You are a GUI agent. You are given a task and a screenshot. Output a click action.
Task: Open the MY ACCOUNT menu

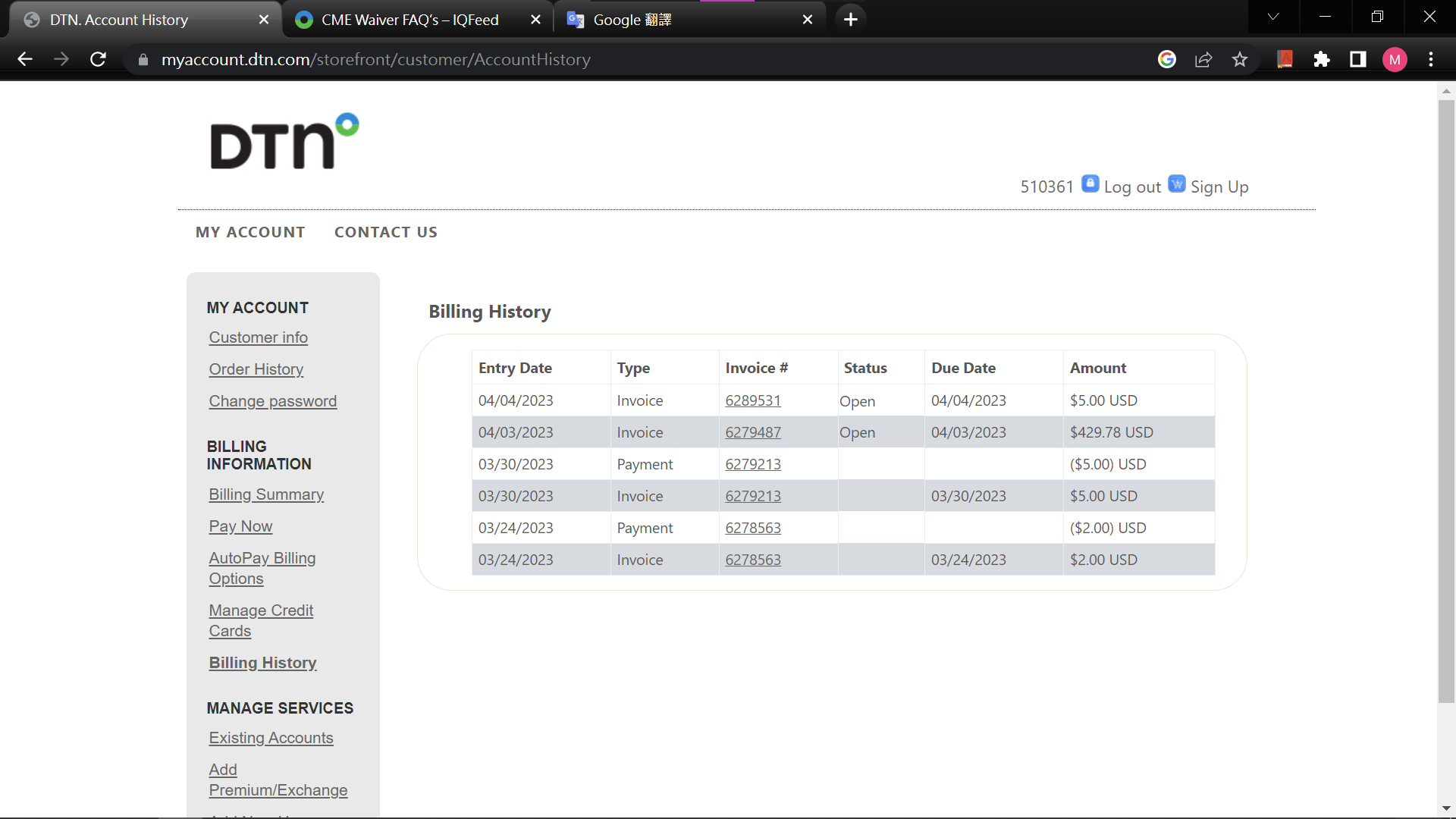(x=250, y=232)
